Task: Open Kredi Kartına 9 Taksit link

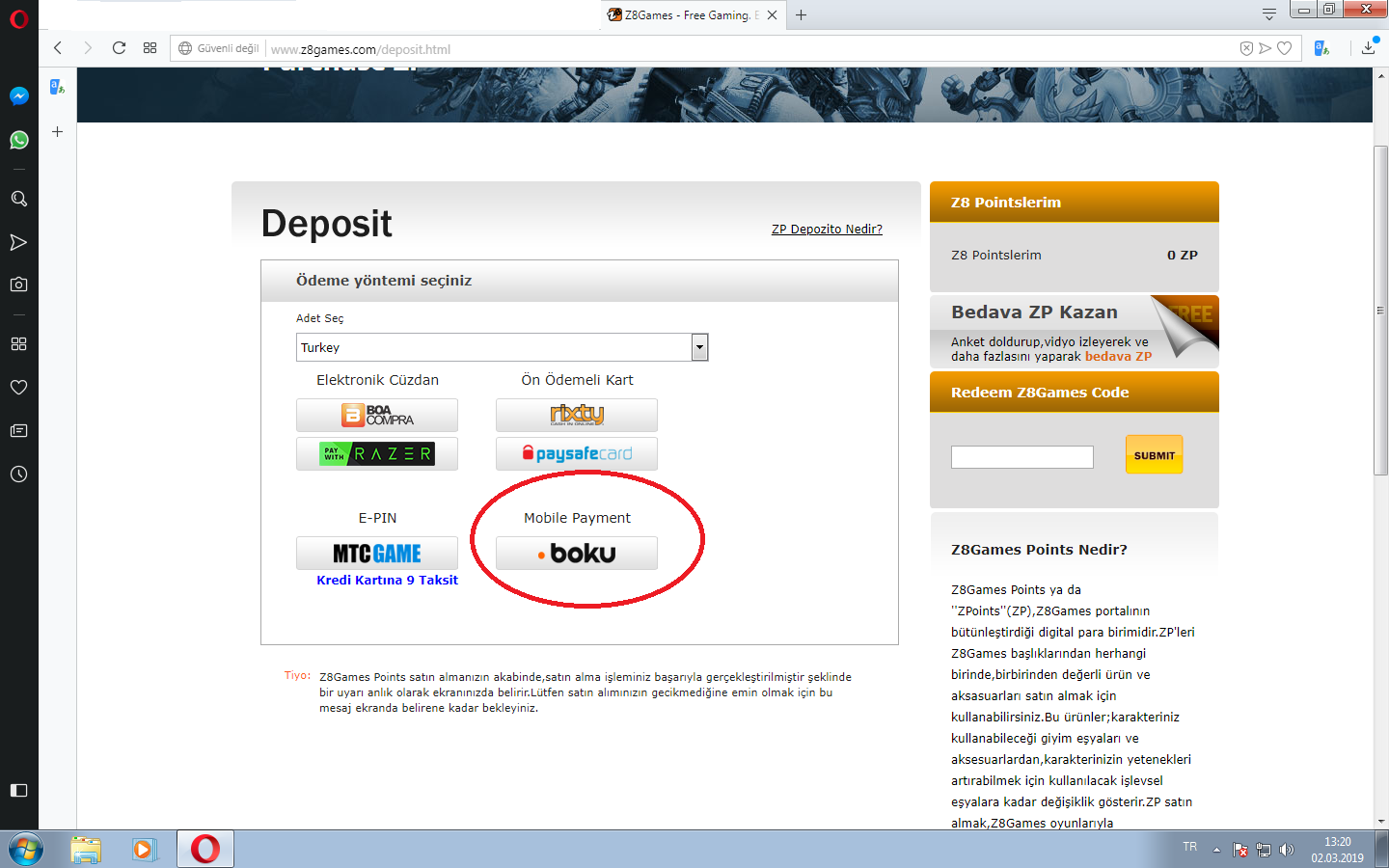Action: point(387,580)
